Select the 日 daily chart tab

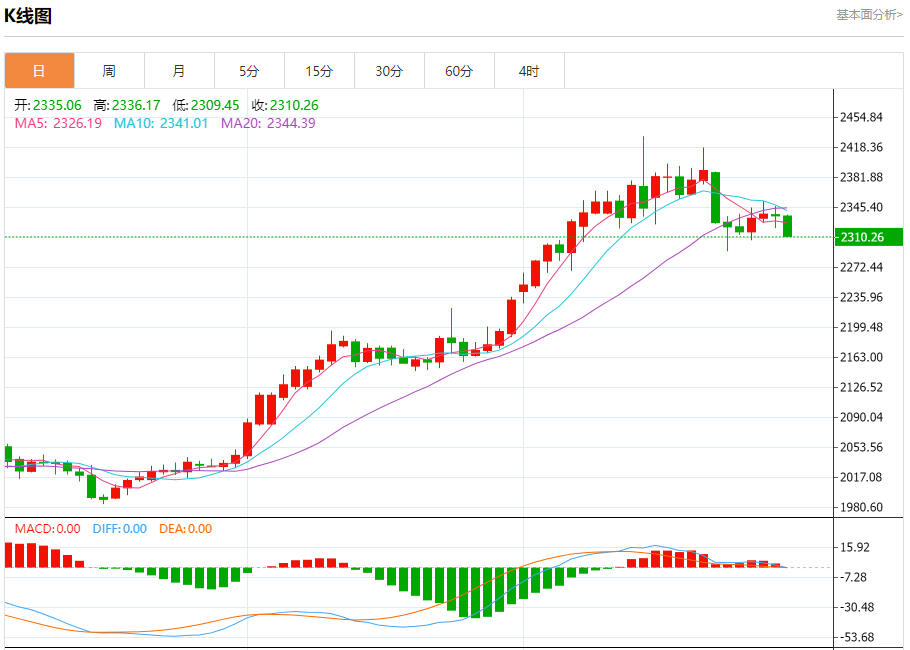pos(39,71)
